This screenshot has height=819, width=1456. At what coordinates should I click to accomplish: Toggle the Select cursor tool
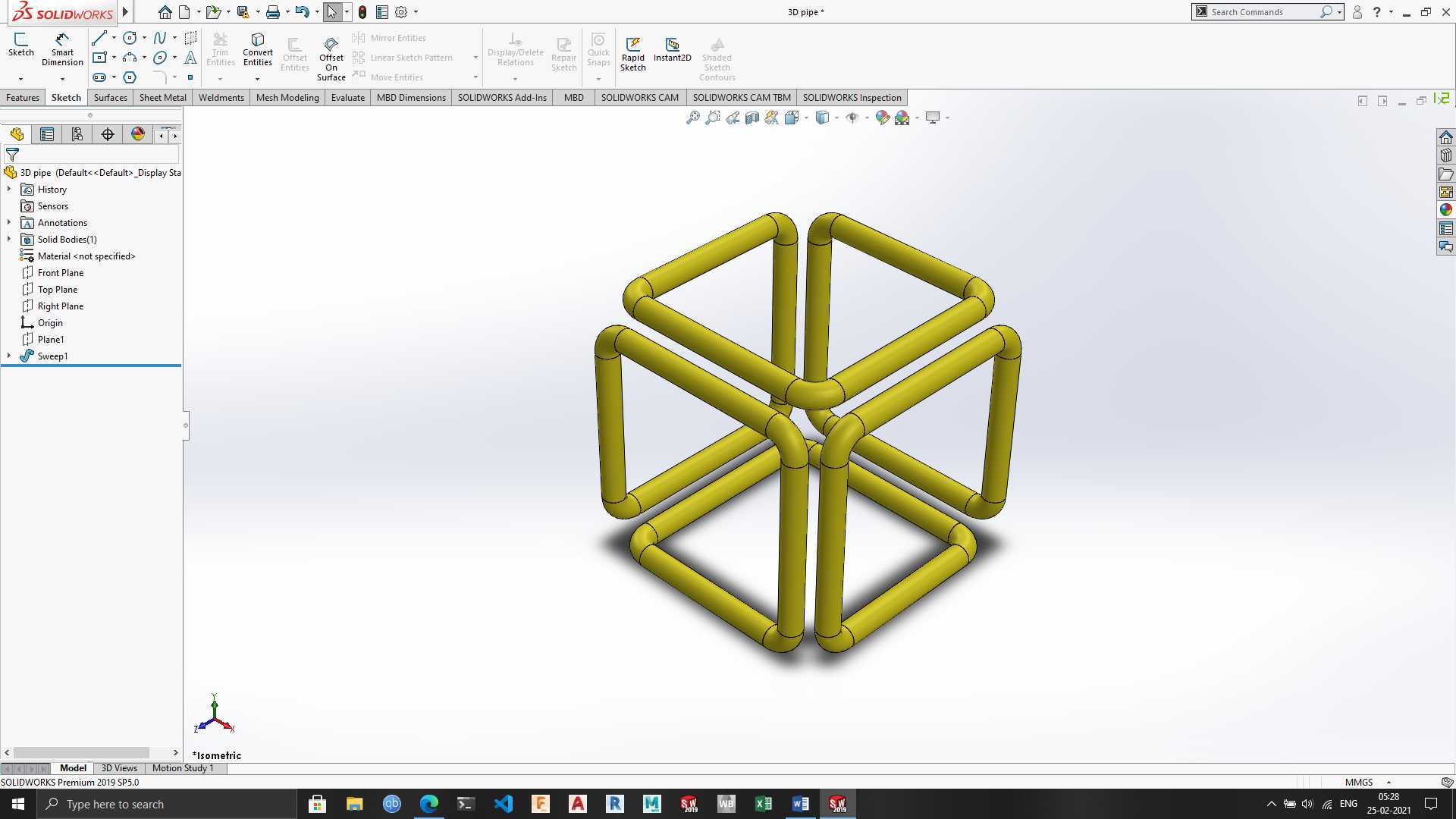coord(331,12)
